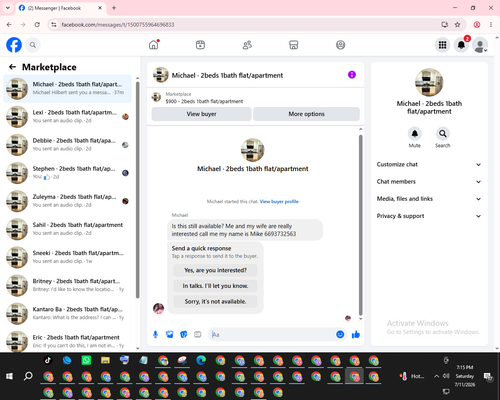Open the purple conversation information icon
Image resolution: width=500 pixels, height=400 pixels.
pos(352,75)
